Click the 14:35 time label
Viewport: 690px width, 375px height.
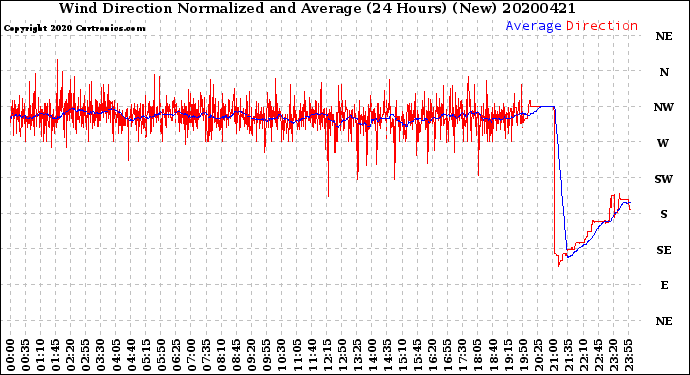(387, 355)
